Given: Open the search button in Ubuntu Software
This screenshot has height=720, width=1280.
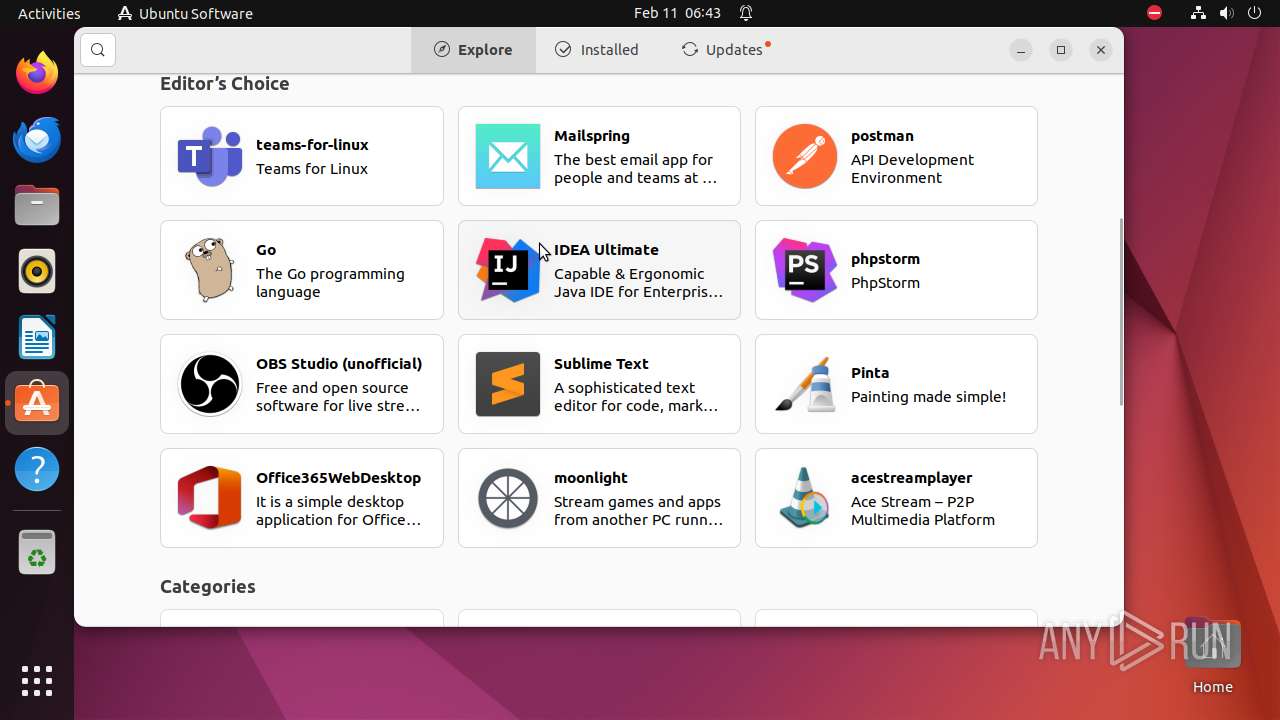Looking at the screenshot, I should 97,50.
